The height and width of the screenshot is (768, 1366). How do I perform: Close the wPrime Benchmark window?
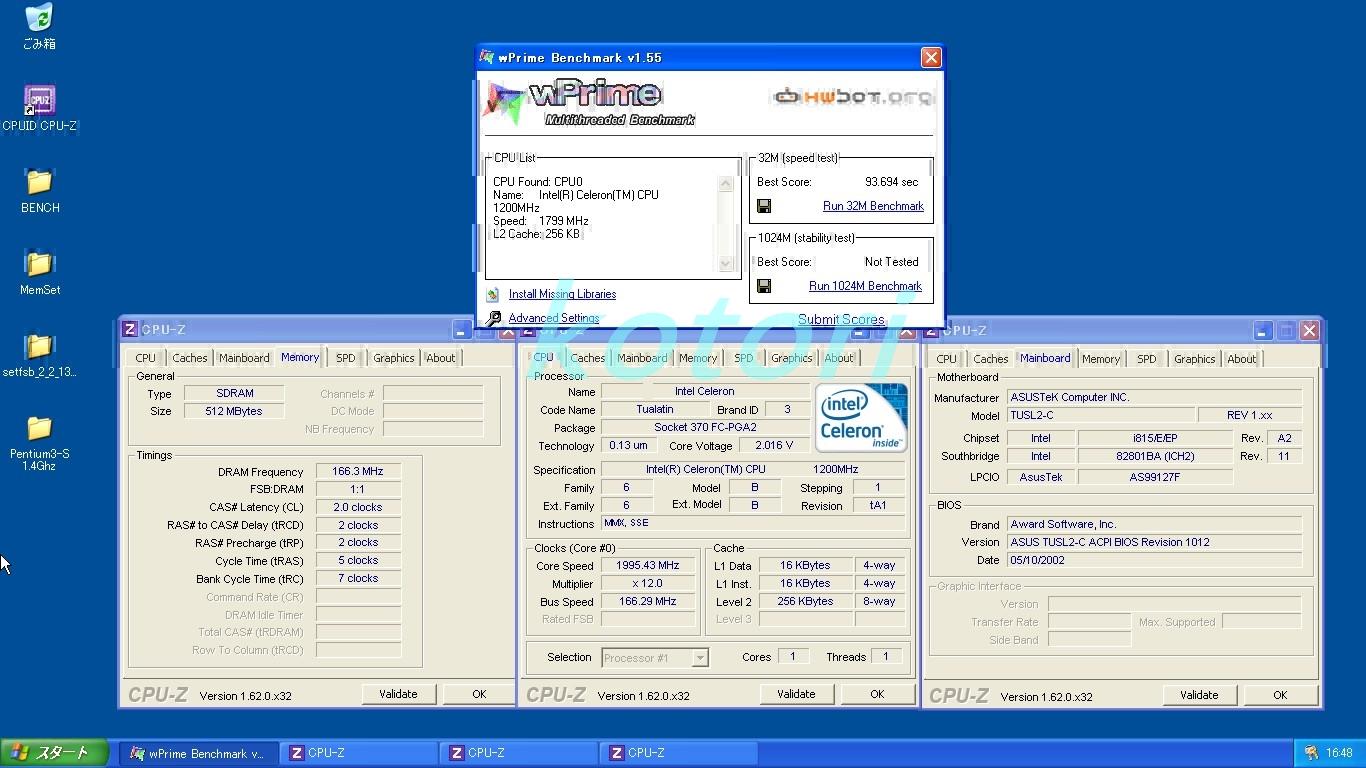pos(931,57)
